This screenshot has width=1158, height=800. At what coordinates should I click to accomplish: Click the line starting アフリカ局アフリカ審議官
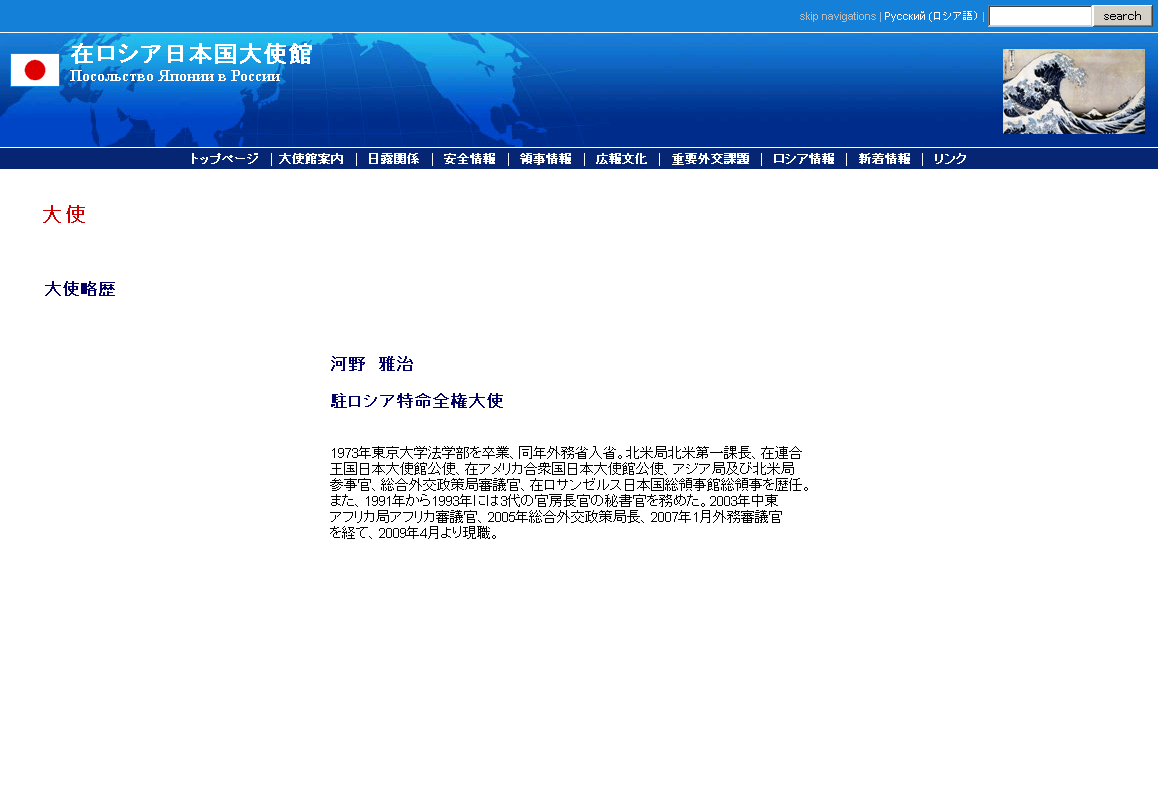tap(556, 517)
